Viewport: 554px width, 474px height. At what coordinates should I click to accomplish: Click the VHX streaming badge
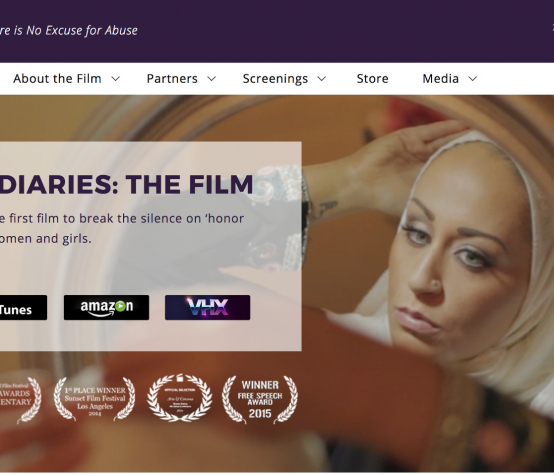coord(207,307)
